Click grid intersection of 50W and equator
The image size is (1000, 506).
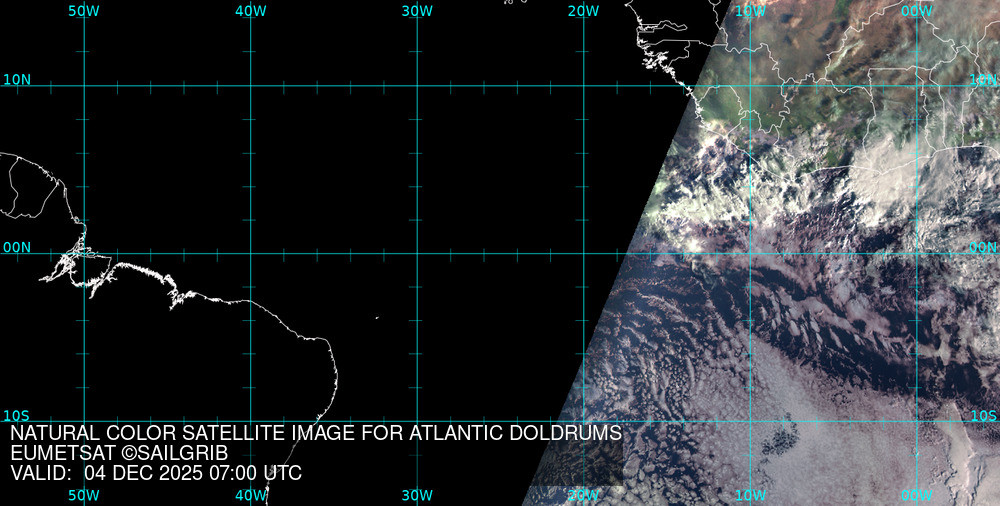[x=84, y=253]
